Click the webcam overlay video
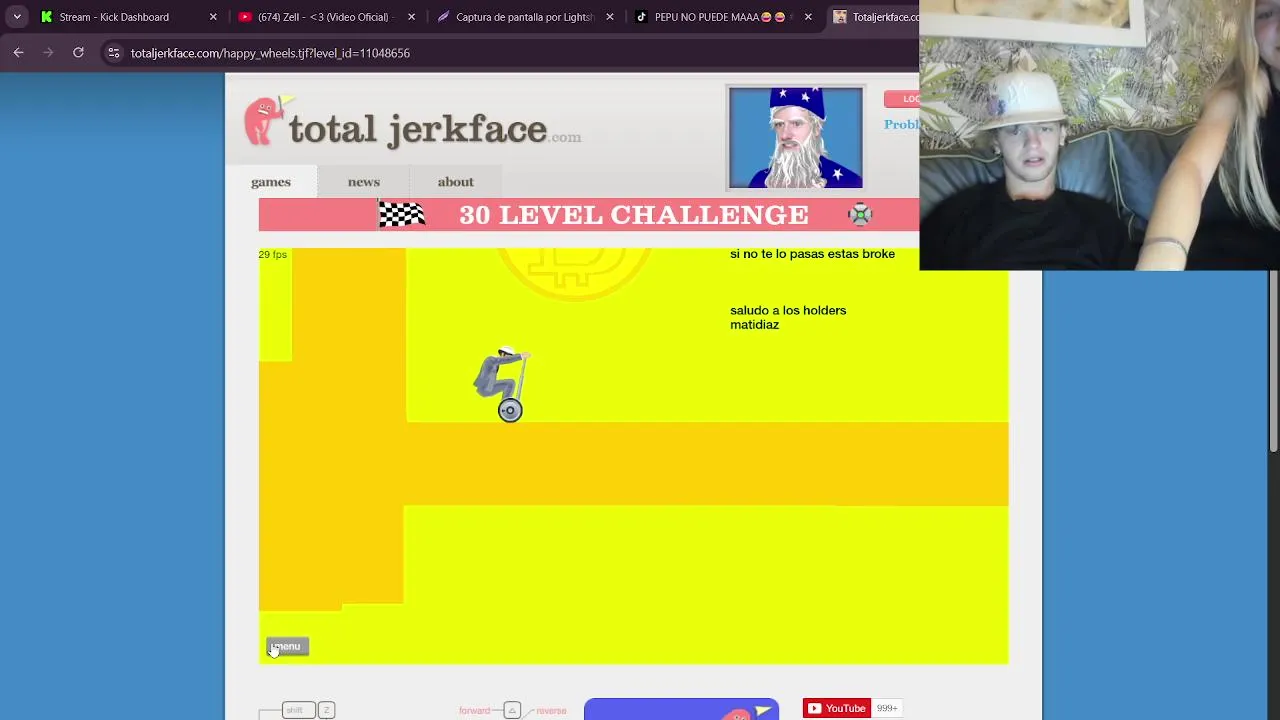1280x720 pixels. [x=1099, y=135]
